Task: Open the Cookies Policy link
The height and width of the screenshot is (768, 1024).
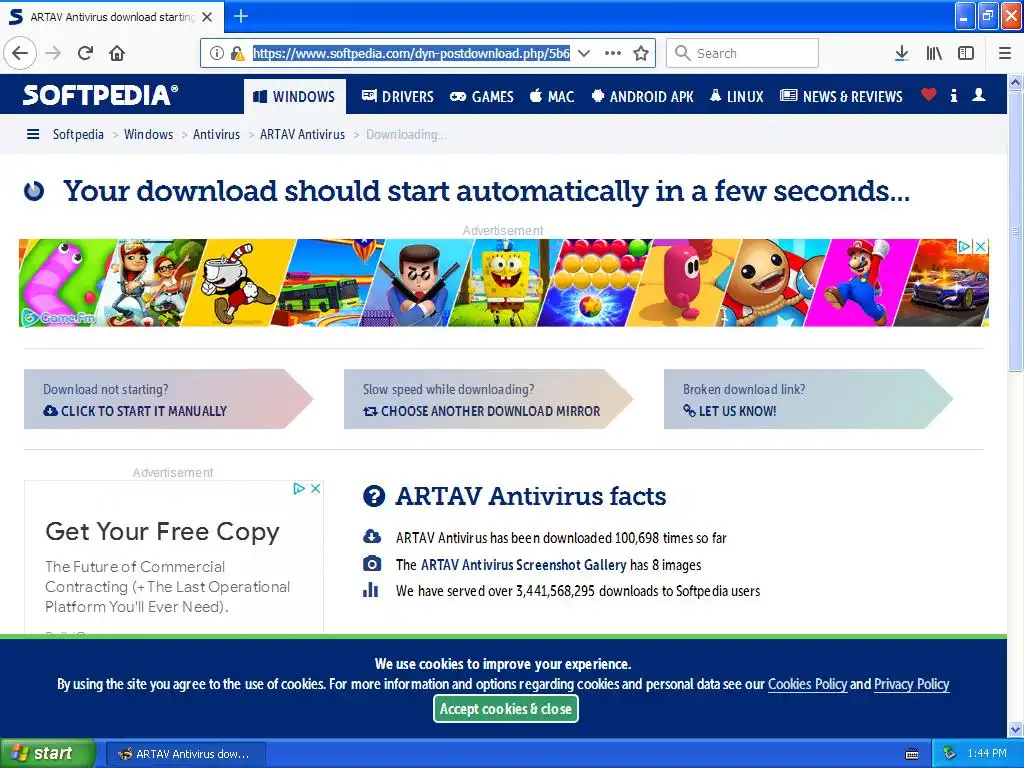Action: 807,684
